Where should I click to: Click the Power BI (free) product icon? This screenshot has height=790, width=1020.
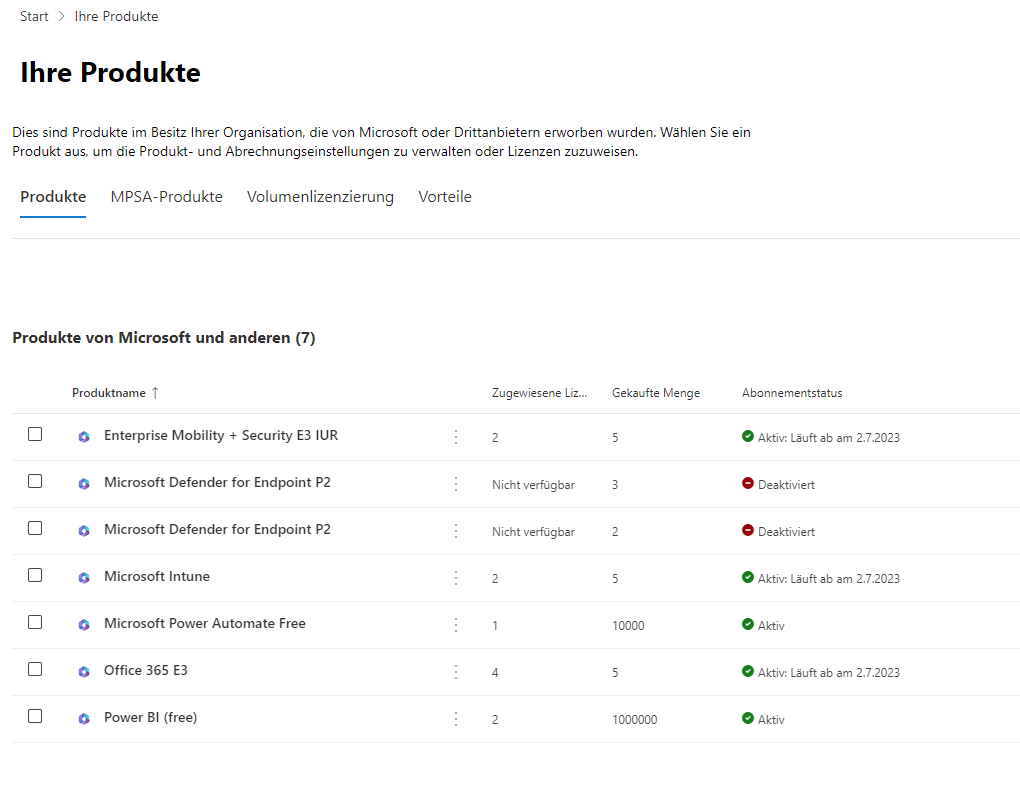tap(84, 718)
